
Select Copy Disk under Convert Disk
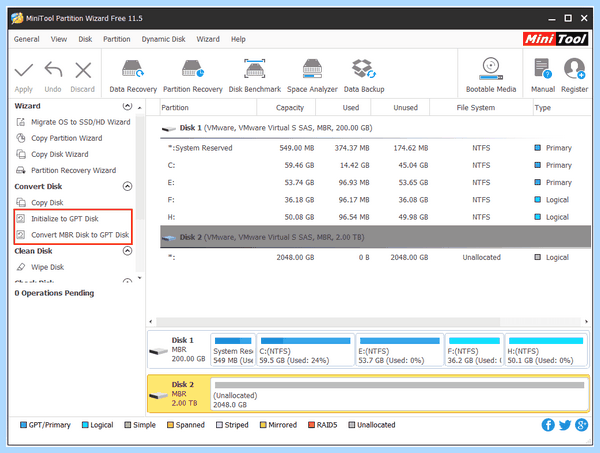40,202
